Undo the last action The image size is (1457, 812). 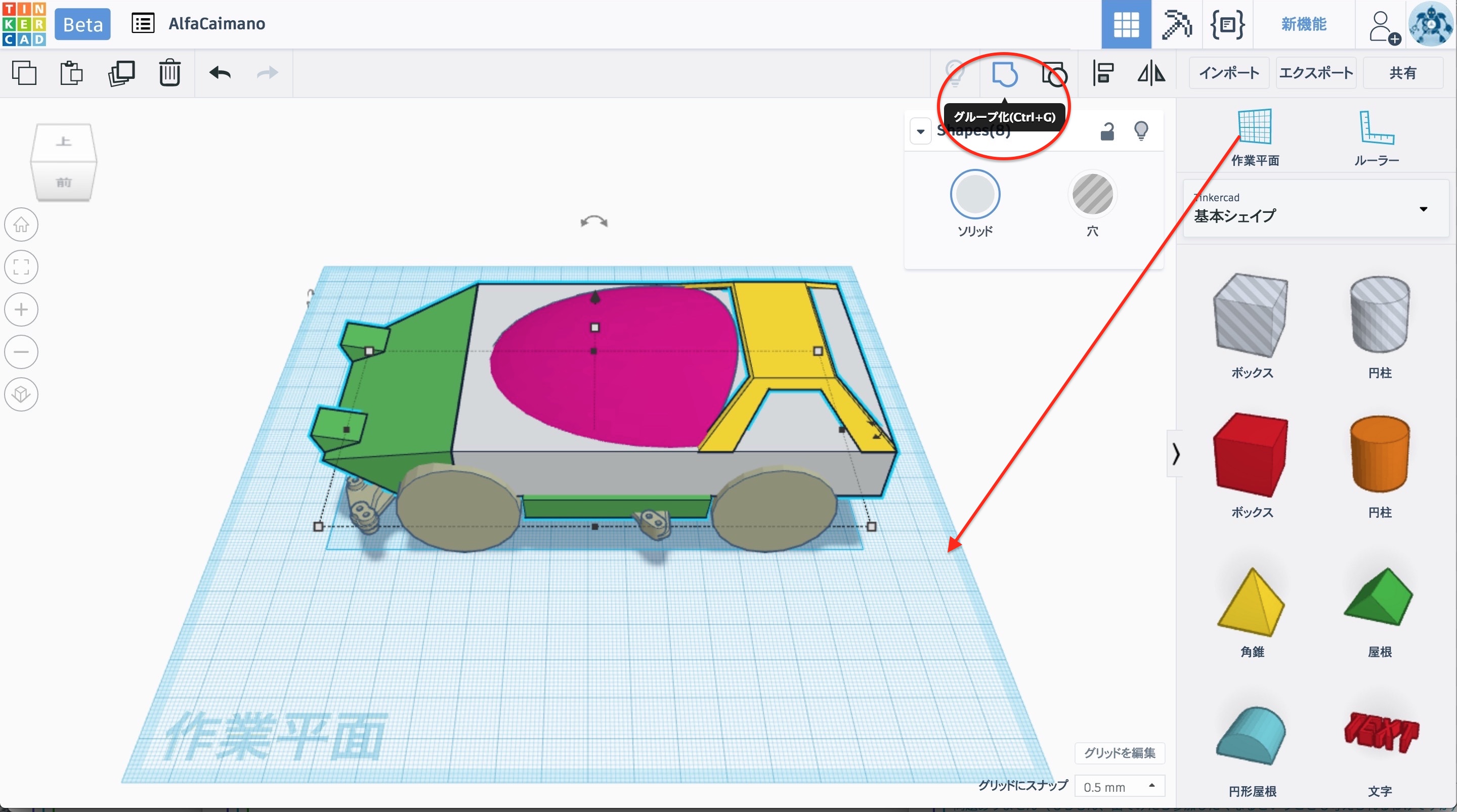(x=220, y=73)
